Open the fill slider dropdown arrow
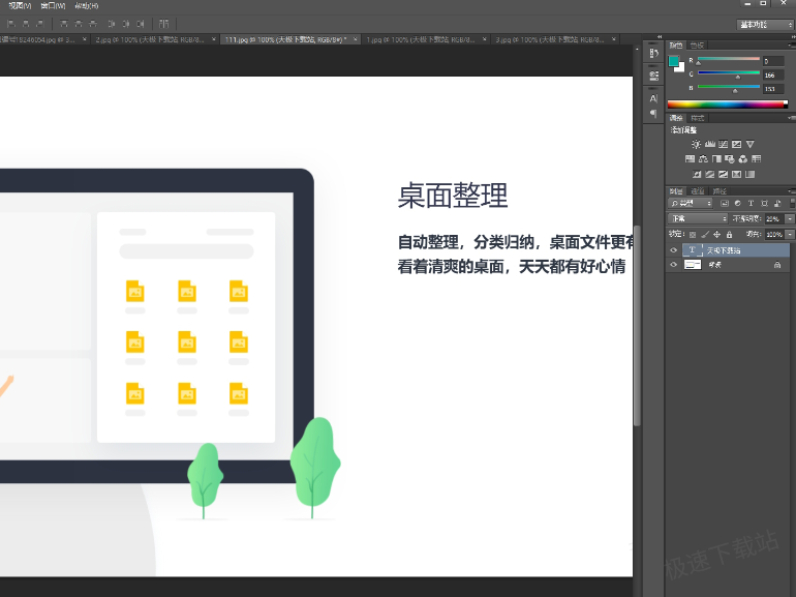 point(789,235)
